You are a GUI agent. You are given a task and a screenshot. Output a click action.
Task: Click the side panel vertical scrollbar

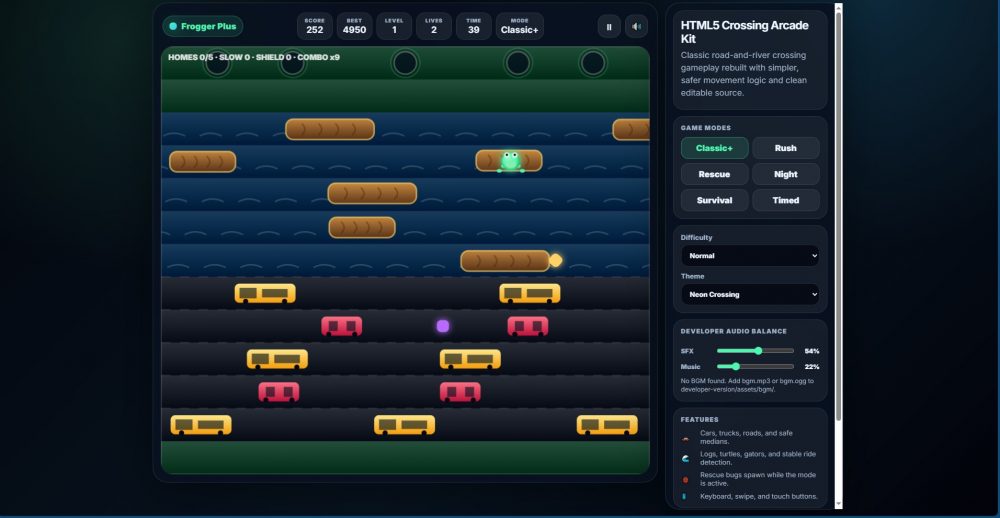click(838, 216)
